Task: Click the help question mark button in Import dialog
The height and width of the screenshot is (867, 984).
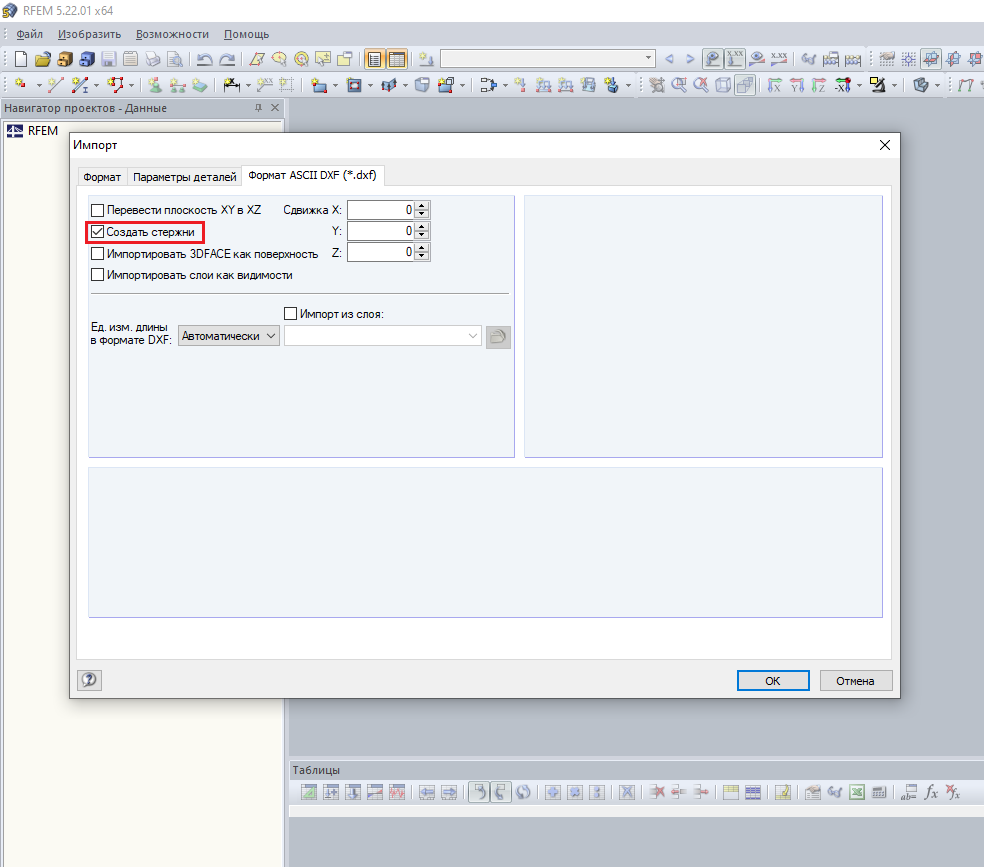Action: pyautogui.click(x=89, y=679)
